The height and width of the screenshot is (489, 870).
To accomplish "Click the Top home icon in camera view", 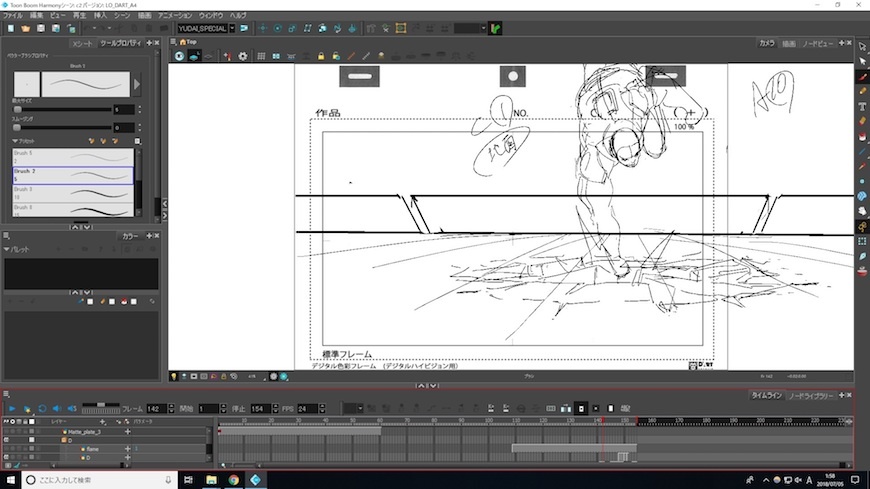I will (x=183, y=42).
